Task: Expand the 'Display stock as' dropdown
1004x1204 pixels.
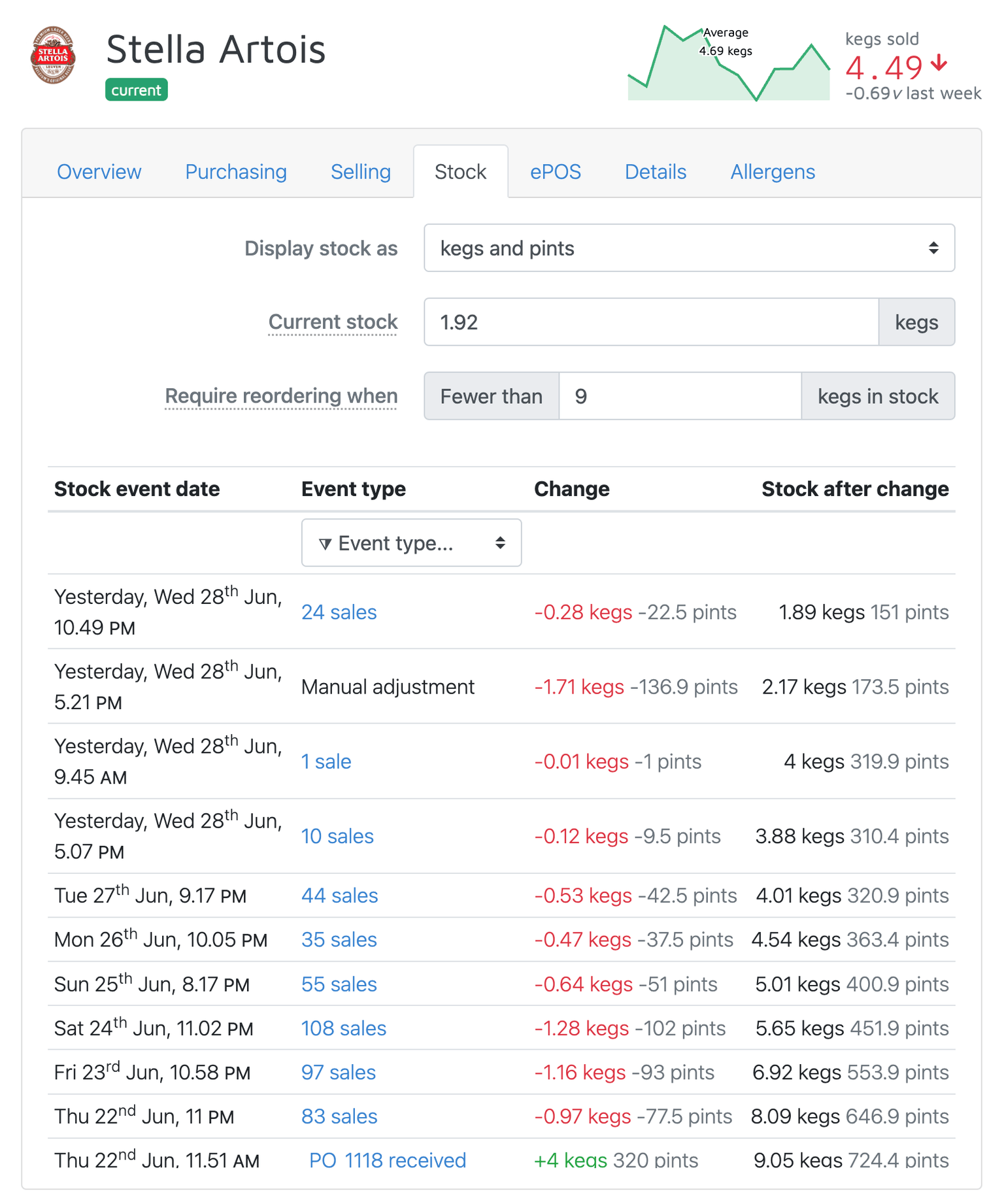Action: (690, 248)
